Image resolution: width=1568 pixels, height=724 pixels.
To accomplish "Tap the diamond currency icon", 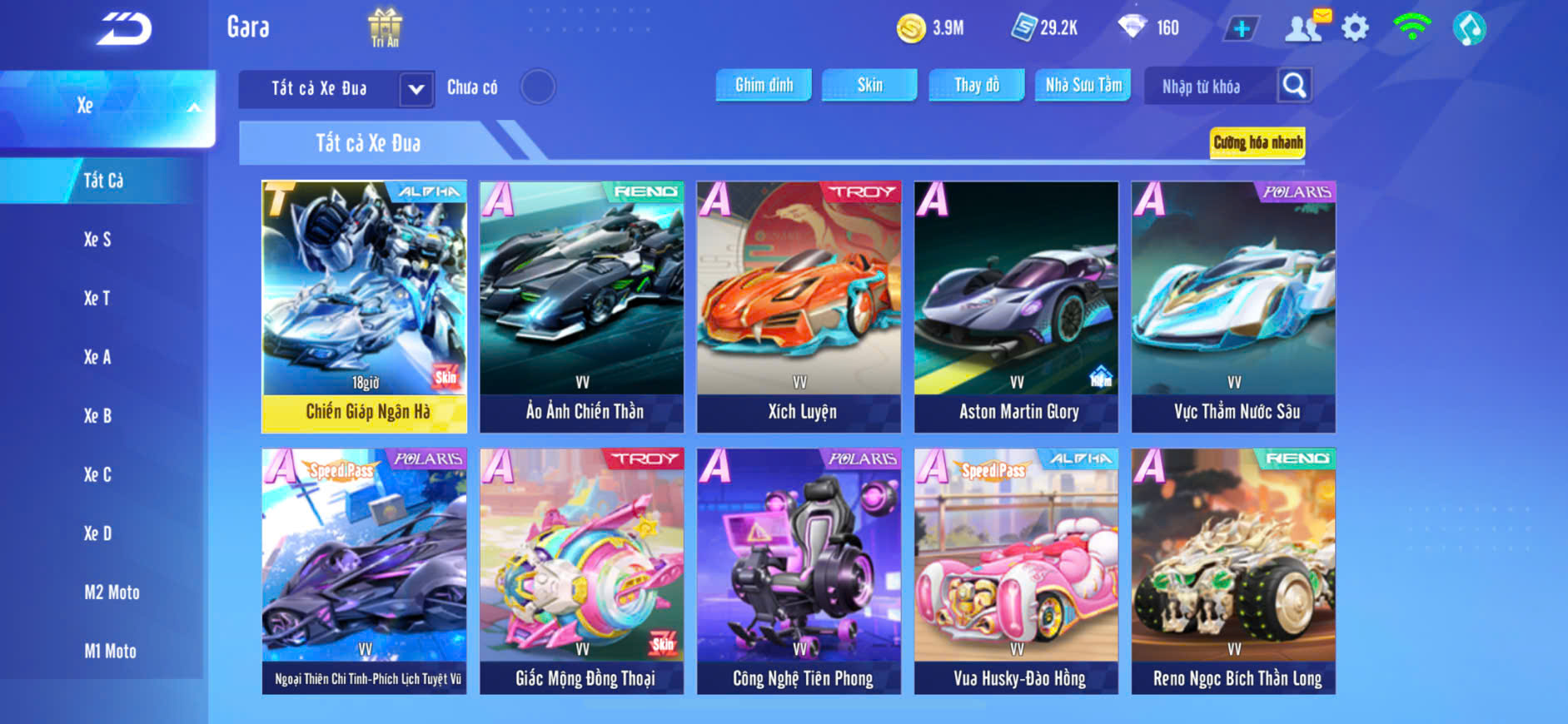I will coord(1132,27).
